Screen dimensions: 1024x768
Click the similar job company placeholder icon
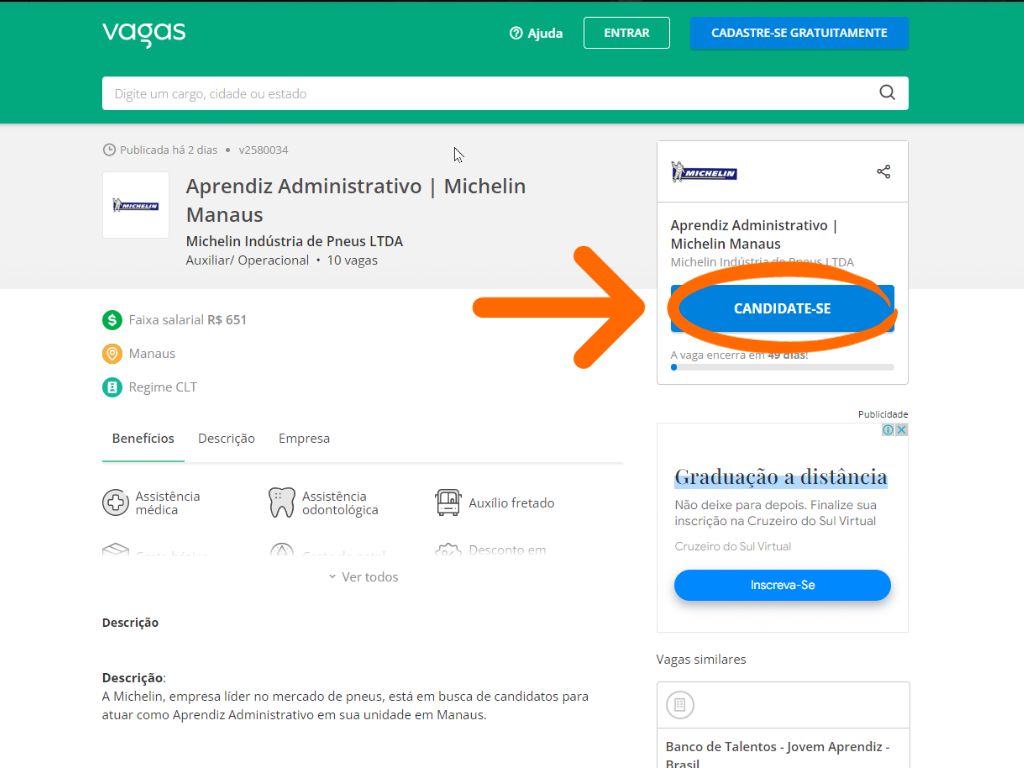tap(680, 705)
